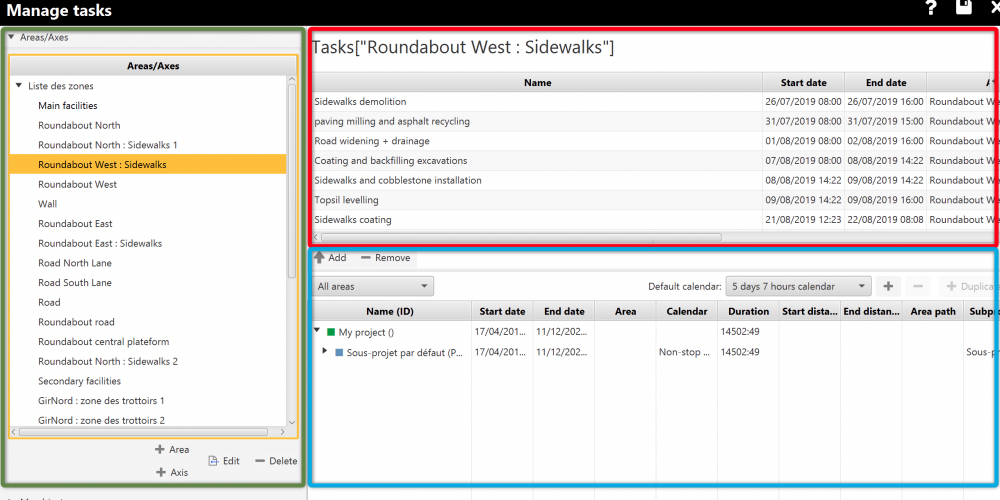Select the Topsil levelling task

point(654,200)
